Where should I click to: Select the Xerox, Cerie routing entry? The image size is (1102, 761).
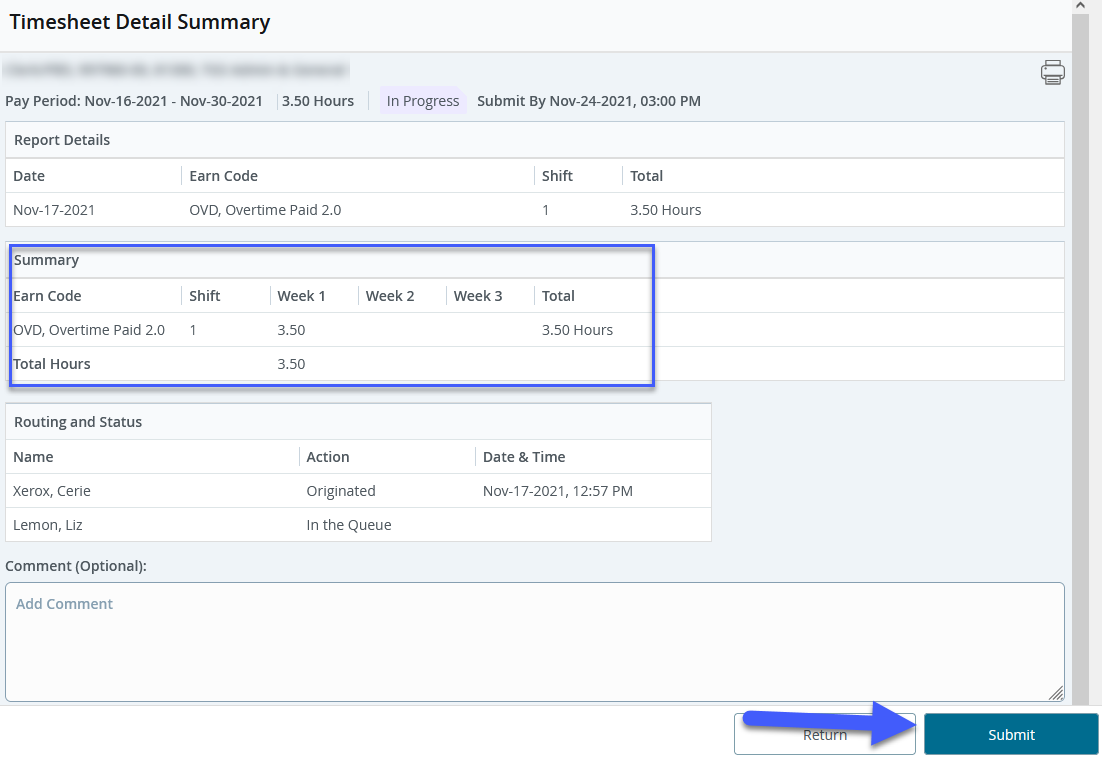[x=52, y=491]
